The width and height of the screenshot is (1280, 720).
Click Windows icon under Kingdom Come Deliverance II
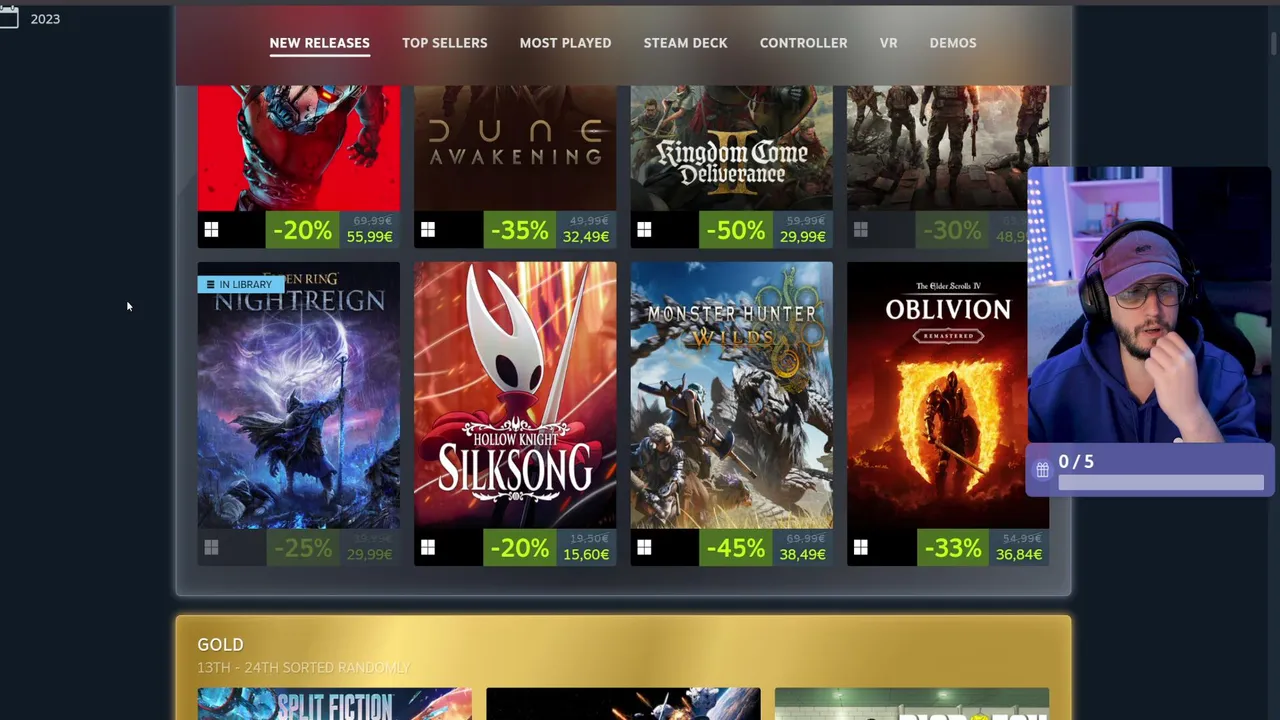pos(644,230)
